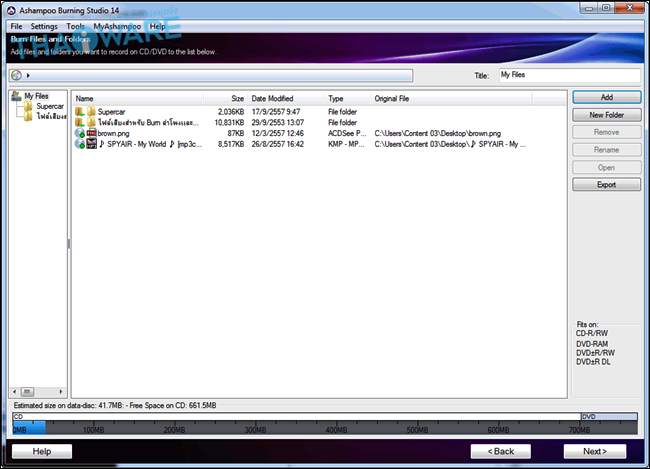Click brown.png file icon
Image resolution: width=650 pixels, height=469 pixels.
(x=91, y=133)
